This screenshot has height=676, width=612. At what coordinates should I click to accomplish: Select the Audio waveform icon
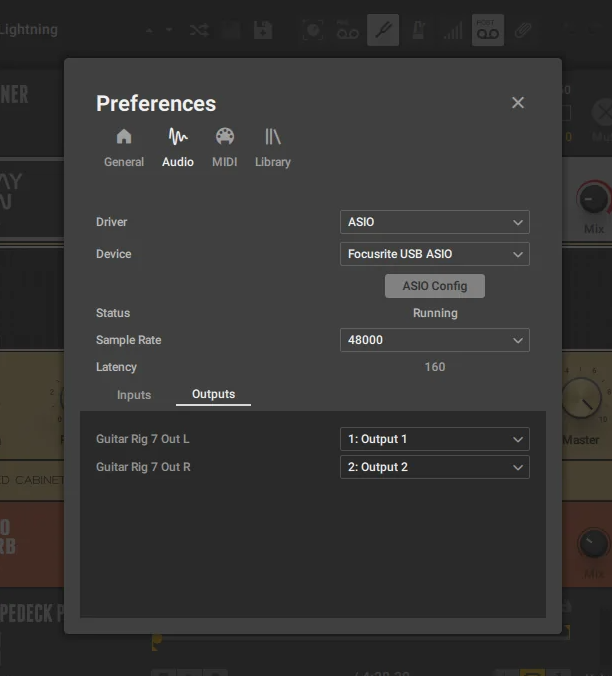(x=178, y=137)
